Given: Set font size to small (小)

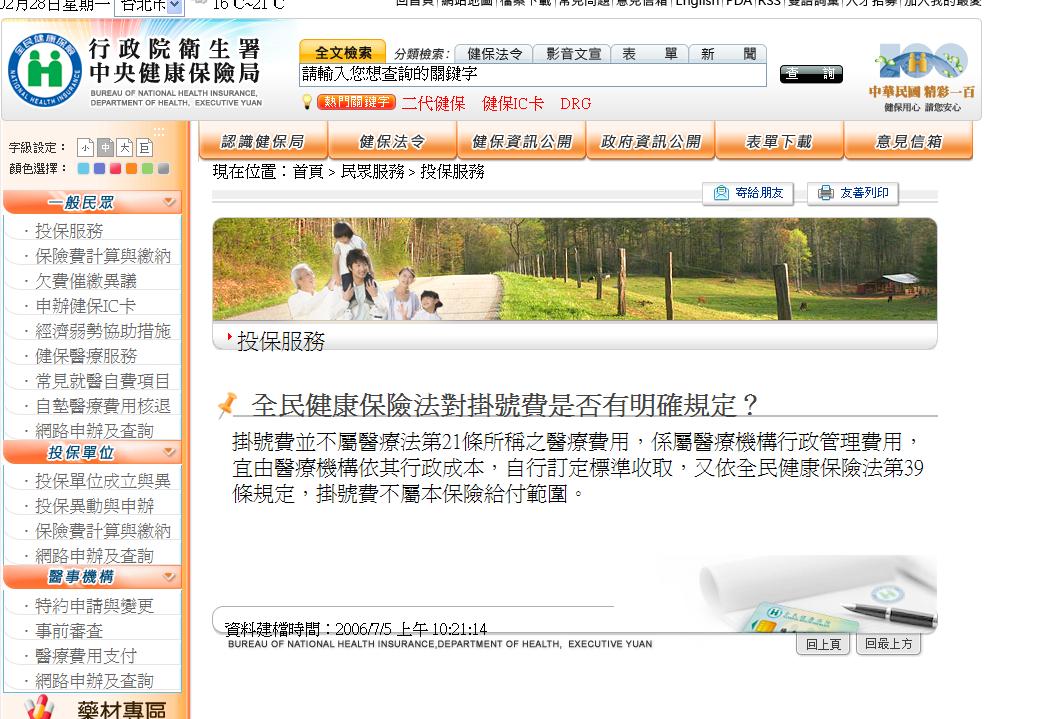Looking at the screenshot, I should click(x=85, y=147).
